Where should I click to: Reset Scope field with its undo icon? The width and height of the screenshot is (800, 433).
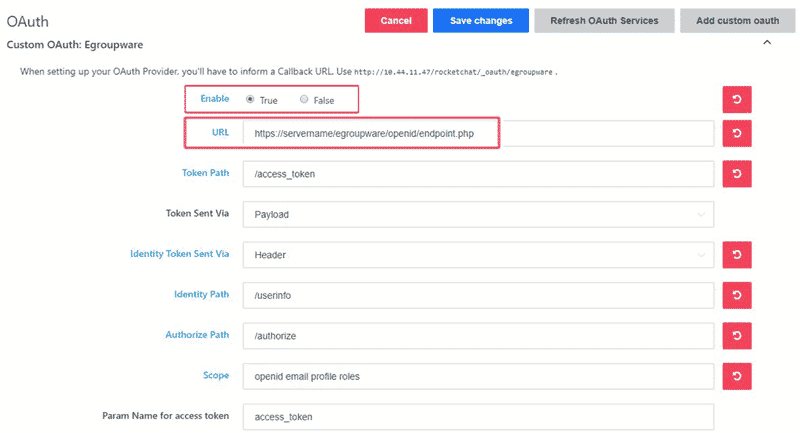(x=737, y=376)
